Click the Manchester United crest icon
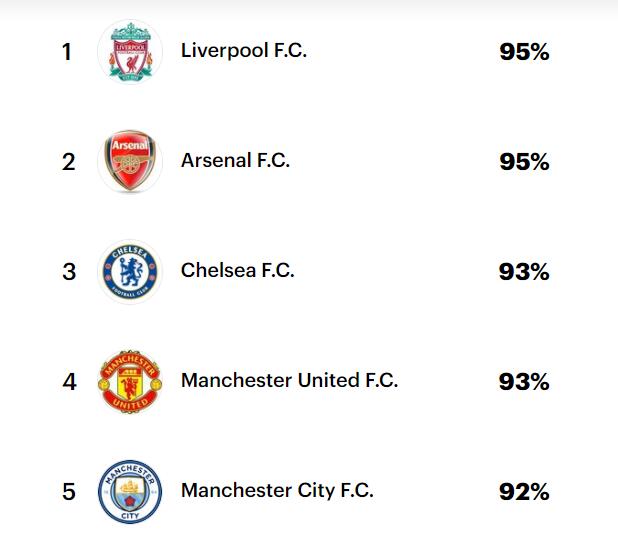The height and width of the screenshot is (534, 618). coord(130,381)
